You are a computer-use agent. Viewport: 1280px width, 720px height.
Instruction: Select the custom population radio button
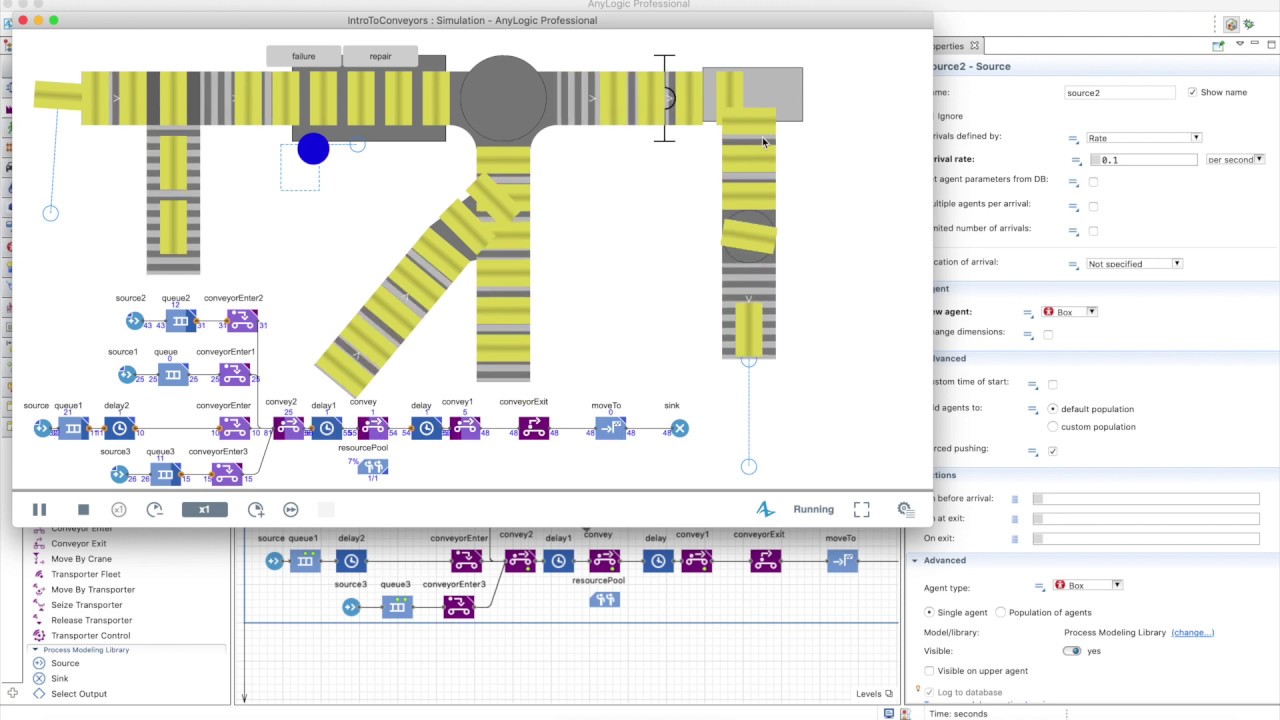point(1053,427)
